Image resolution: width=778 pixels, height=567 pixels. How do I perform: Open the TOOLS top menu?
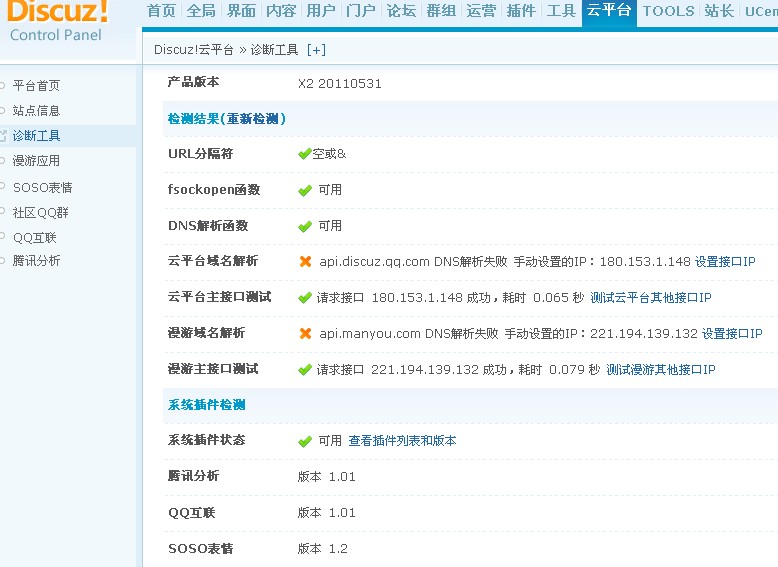668,10
